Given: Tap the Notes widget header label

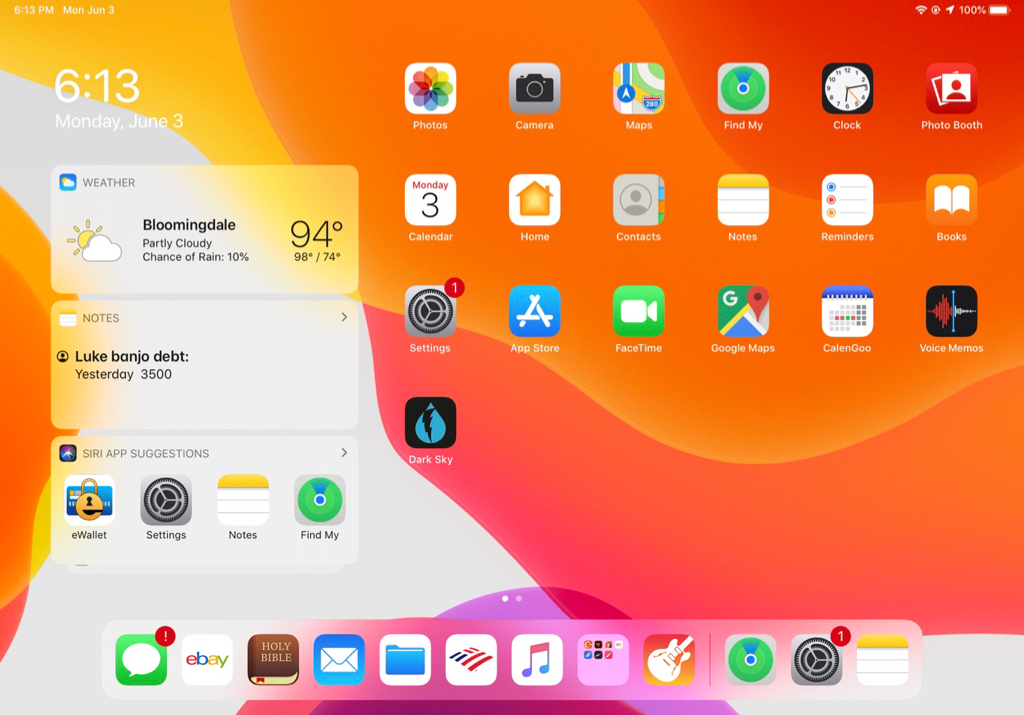Looking at the screenshot, I should [101, 318].
